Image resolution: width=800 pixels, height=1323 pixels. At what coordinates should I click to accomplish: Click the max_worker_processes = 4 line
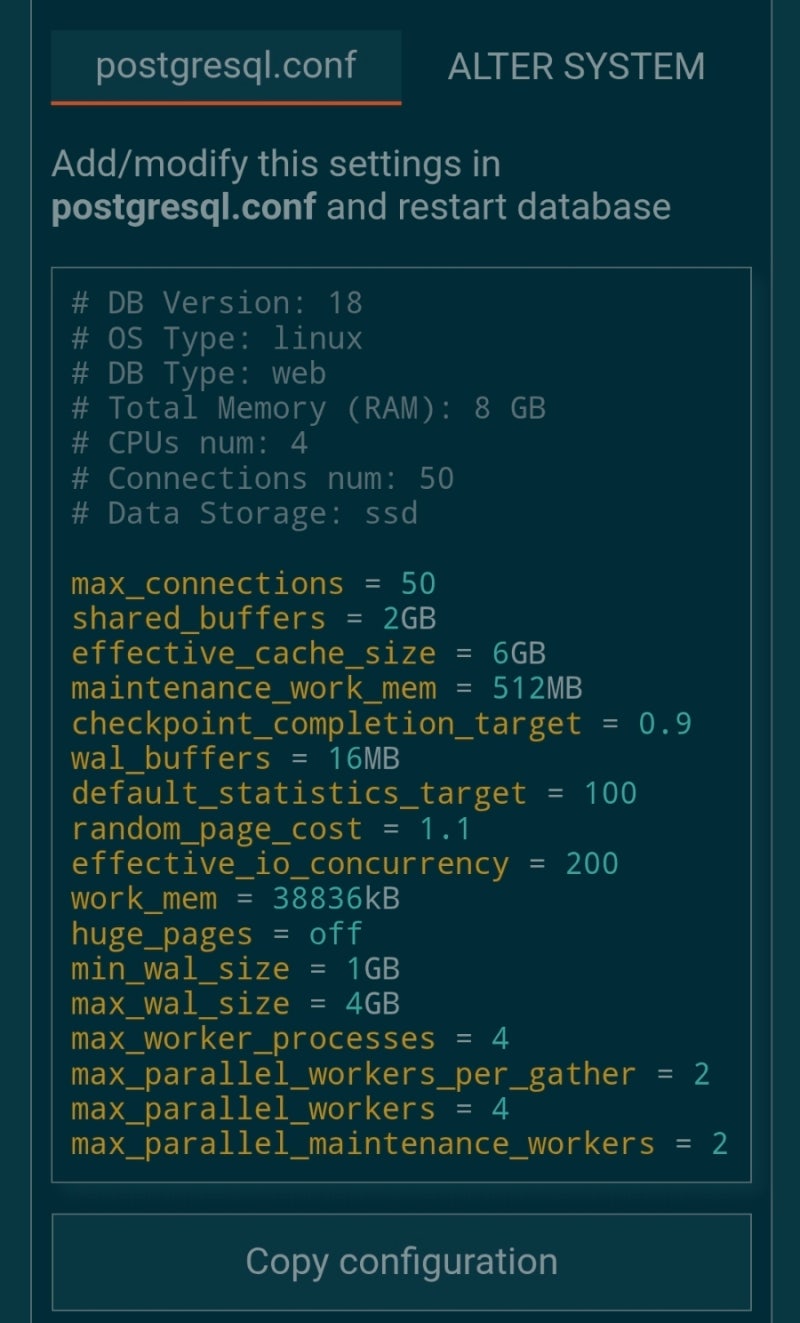(290, 1039)
